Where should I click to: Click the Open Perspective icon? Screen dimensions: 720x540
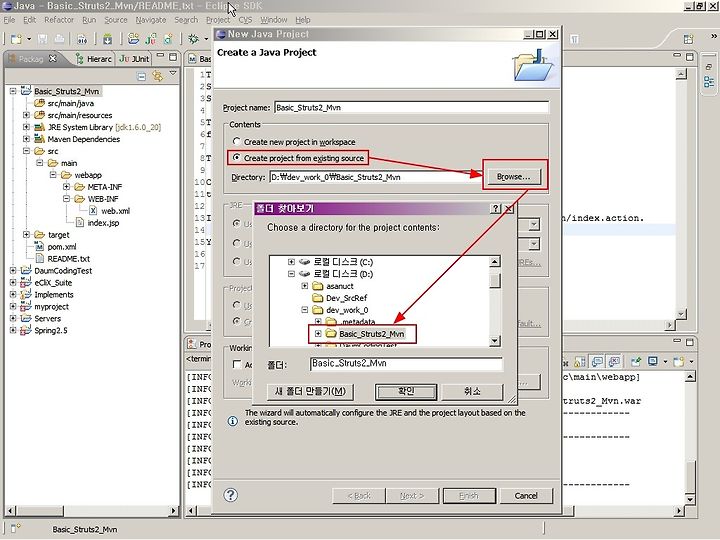point(688,39)
